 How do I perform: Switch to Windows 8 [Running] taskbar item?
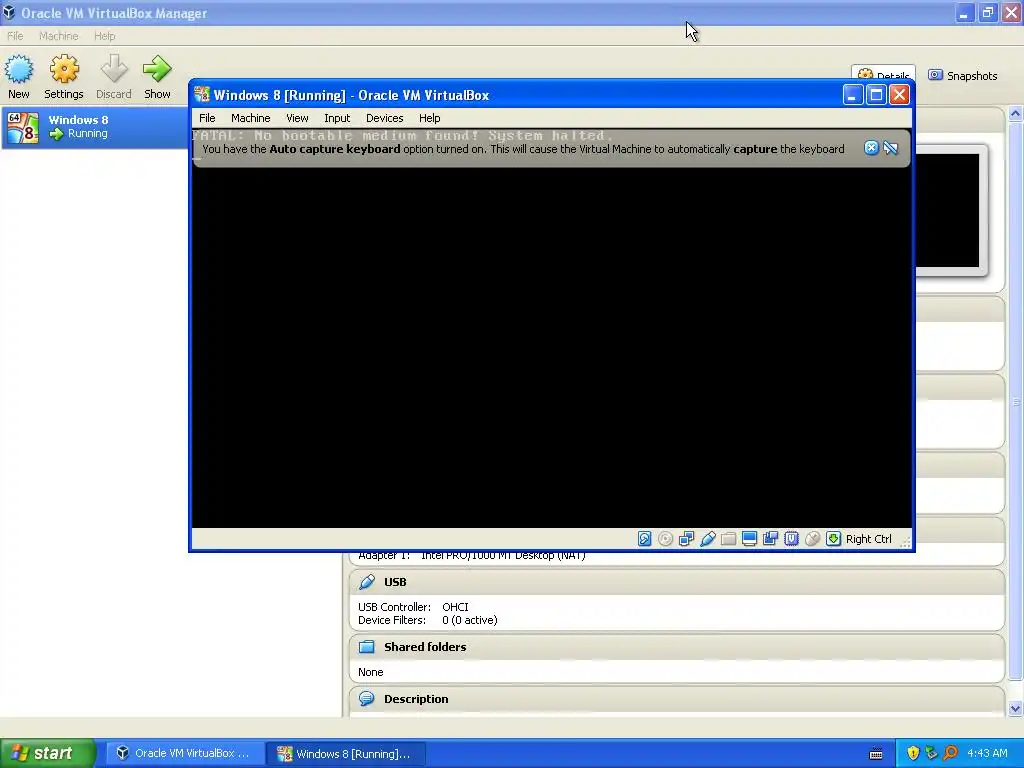[346, 753]
